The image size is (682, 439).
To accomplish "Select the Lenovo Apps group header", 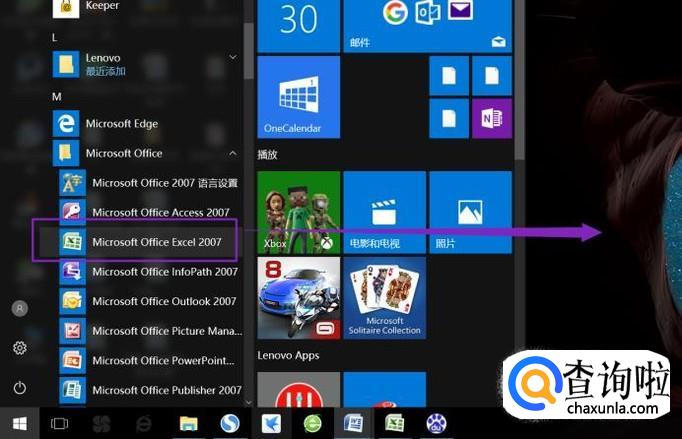I will pyautogui.click(x=288, y=355).
